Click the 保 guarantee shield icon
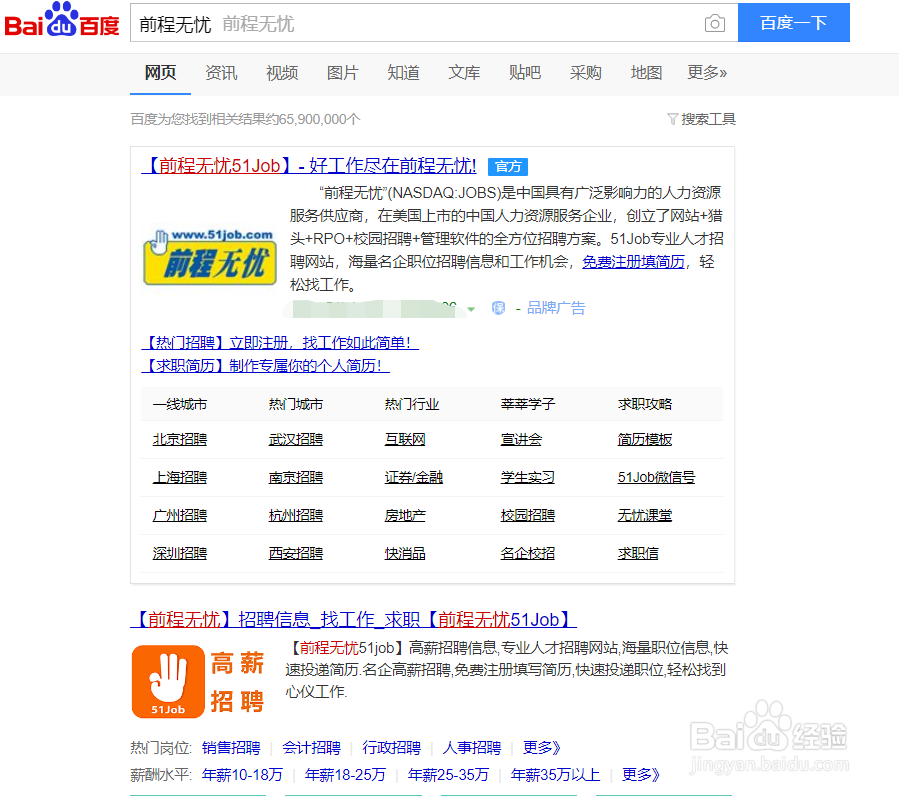 coord(498,308)
